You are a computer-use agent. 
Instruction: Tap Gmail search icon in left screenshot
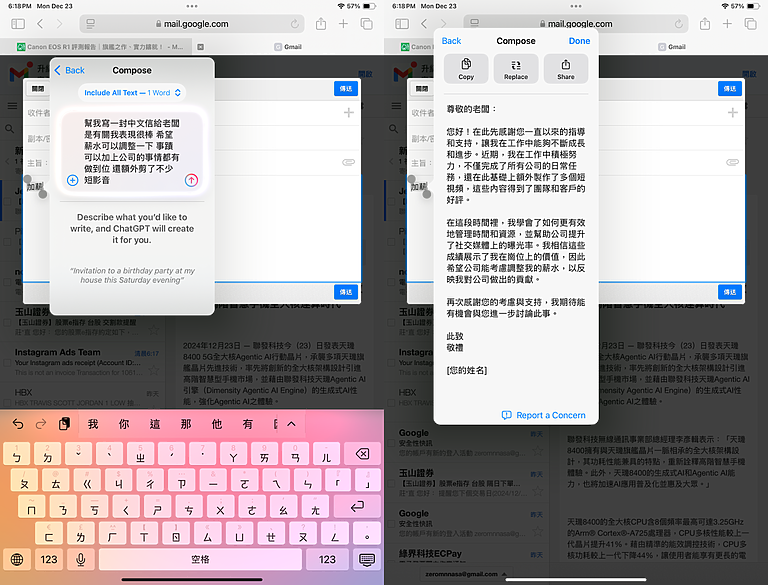[x=10, y=129]
